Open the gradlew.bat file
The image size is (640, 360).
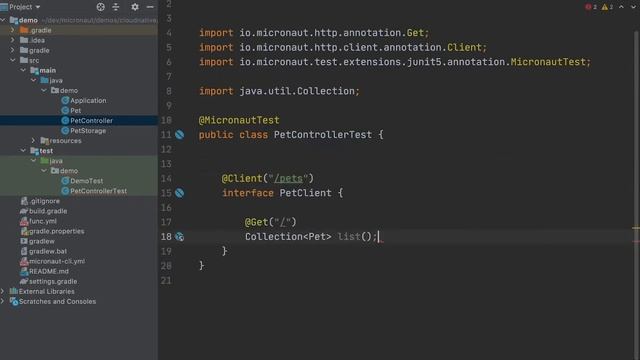coord(43,251)
